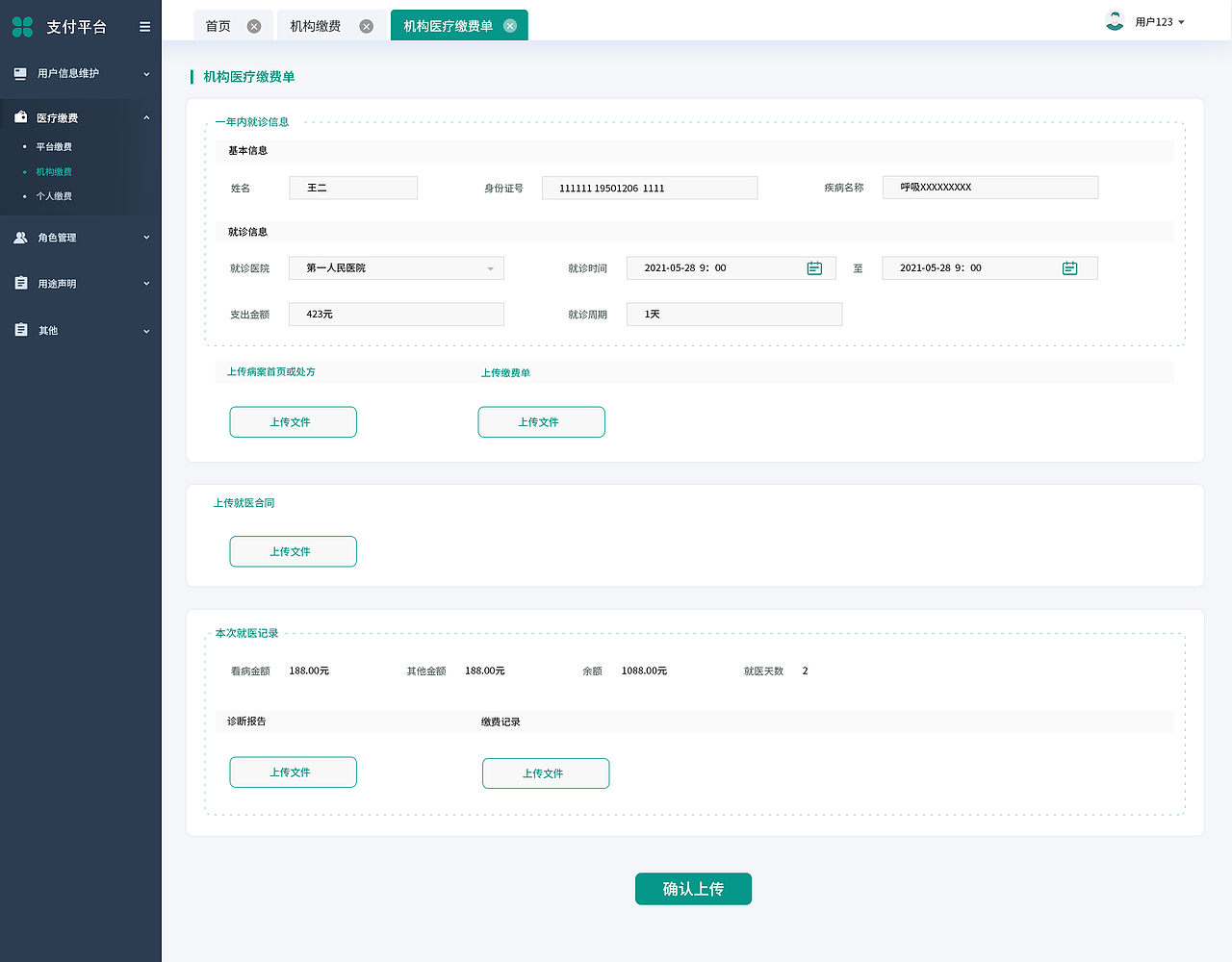The width and height of the screenshot is (1232, 962).
Task: Click the 其他 clipboard icon
Action: pos(21,330)
